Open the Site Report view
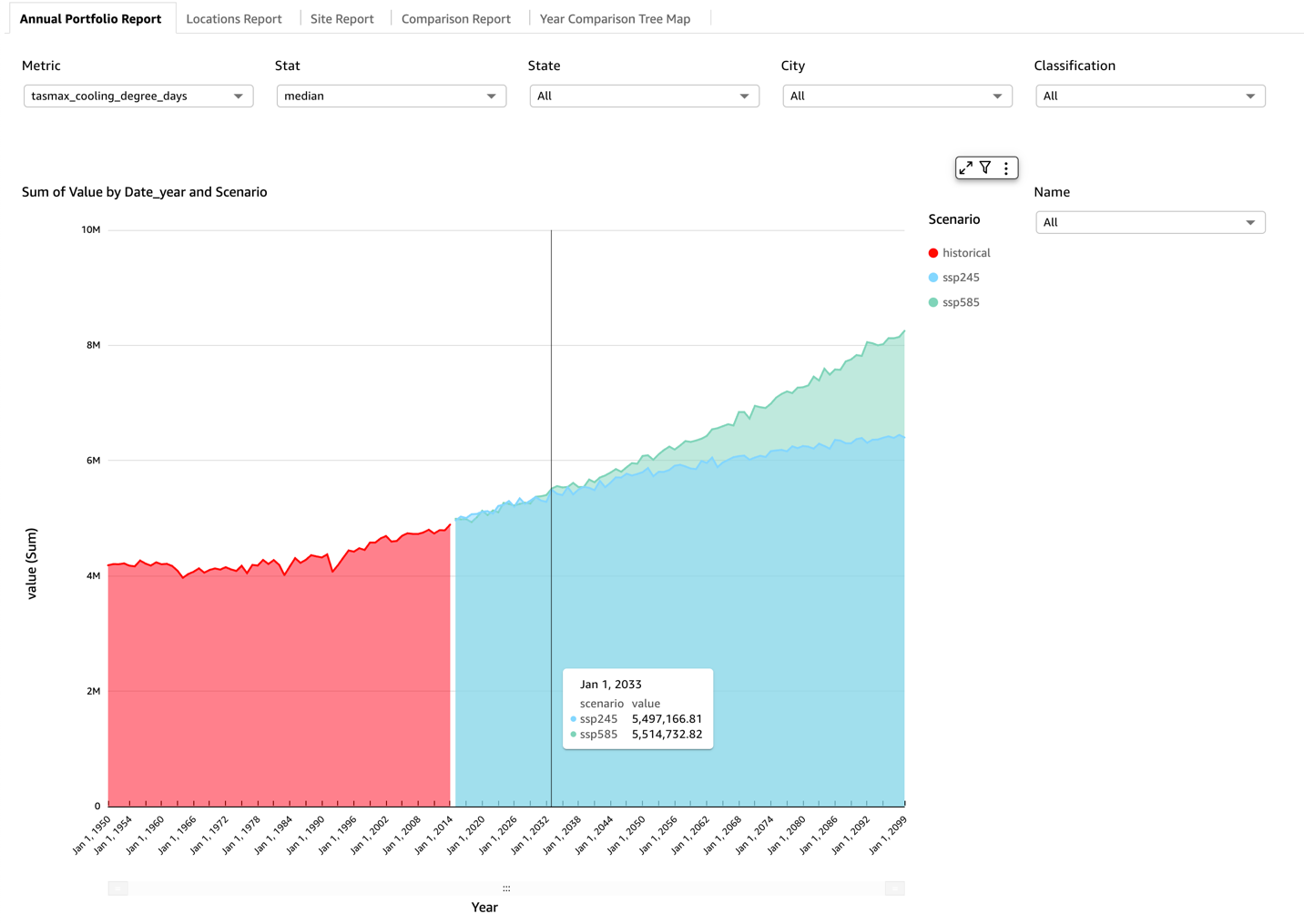The width and height of the screenshot is (1304, 924). [x=341, y=18]
